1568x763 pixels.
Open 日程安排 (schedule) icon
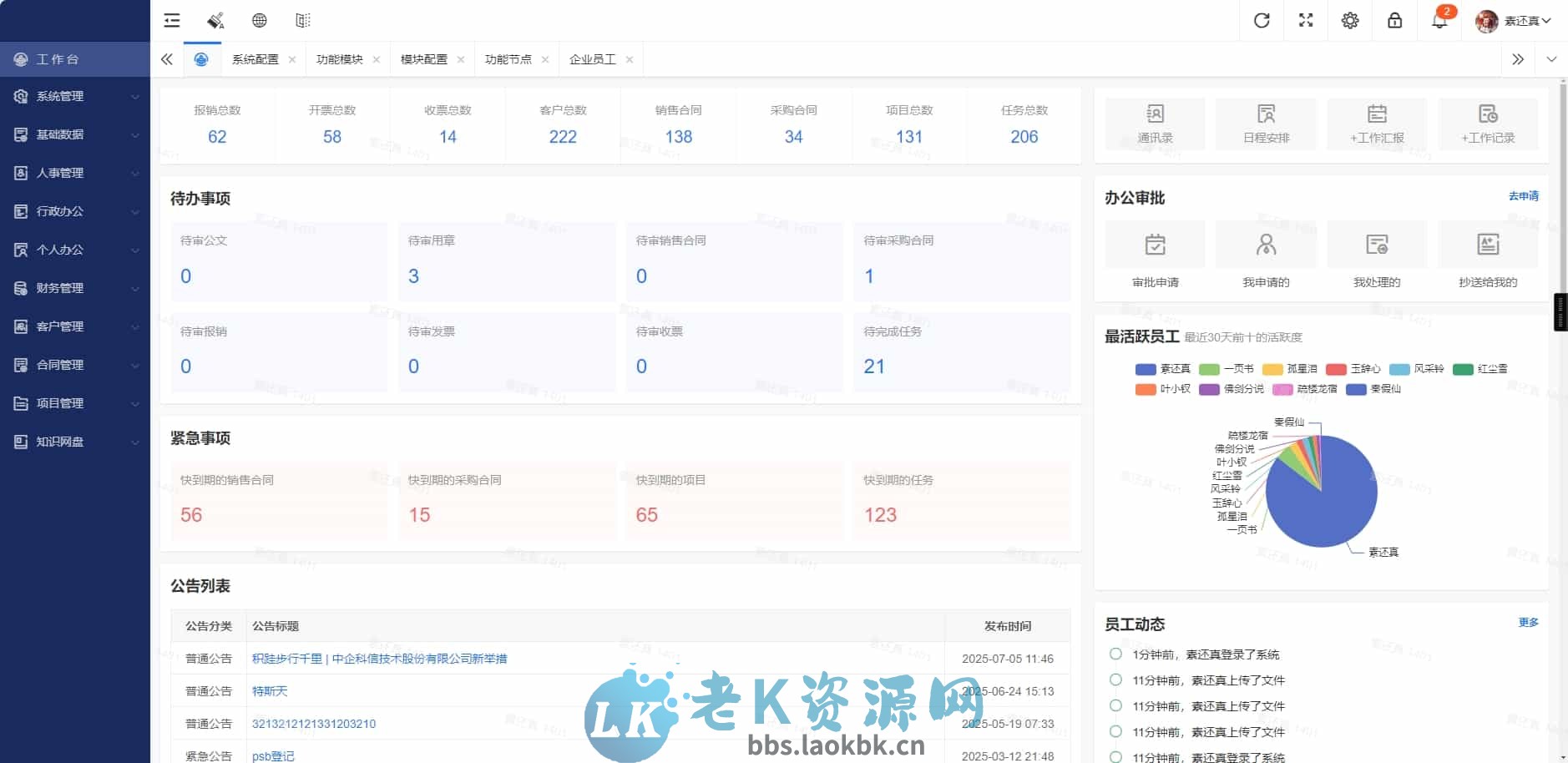tap(1265, 124)
